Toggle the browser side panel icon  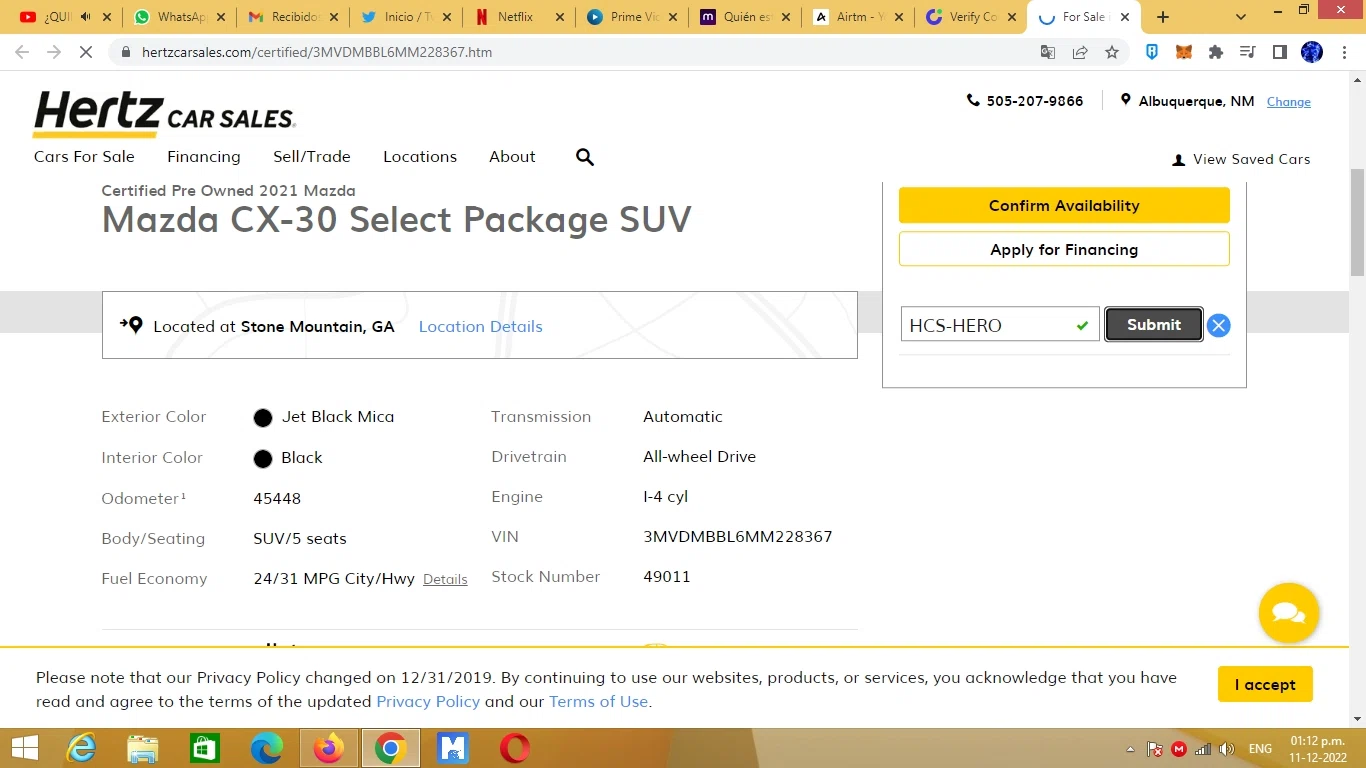[1279, 52]
